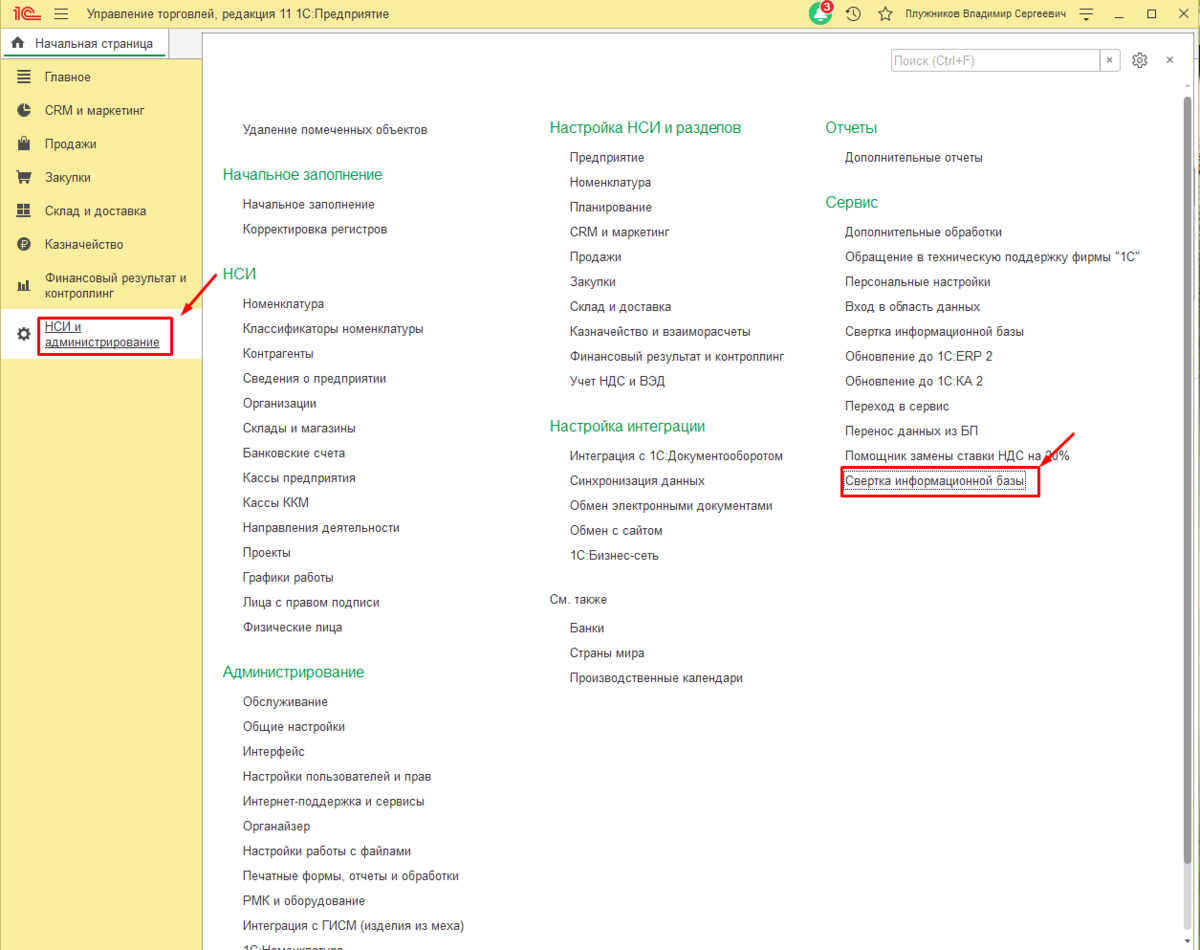Open Обслуживание under Администрирование
1200x950 pixels.
[285, 702]
